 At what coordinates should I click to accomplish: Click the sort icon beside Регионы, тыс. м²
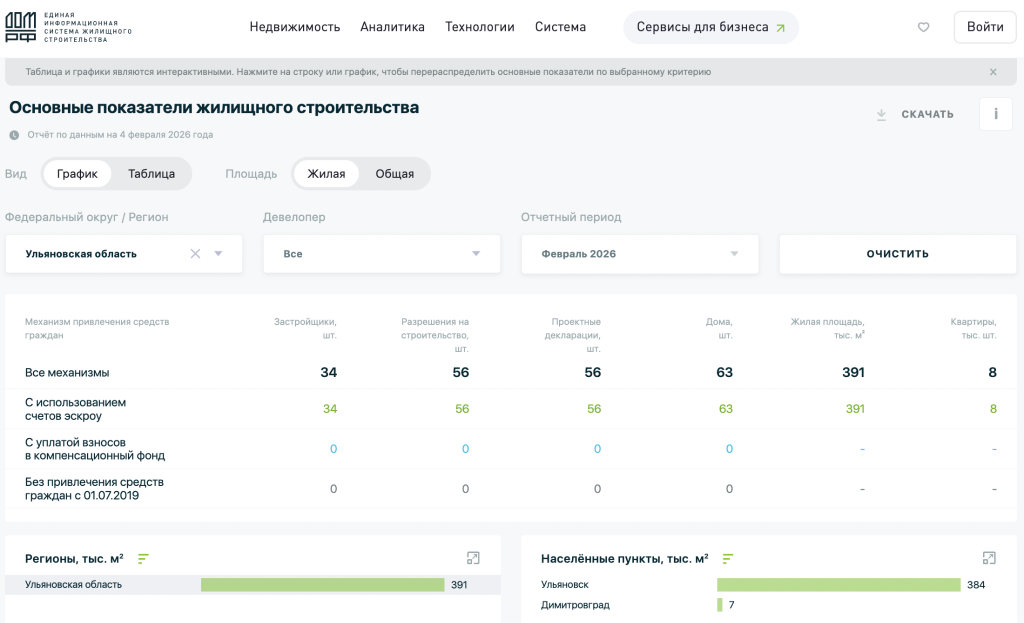143,558
